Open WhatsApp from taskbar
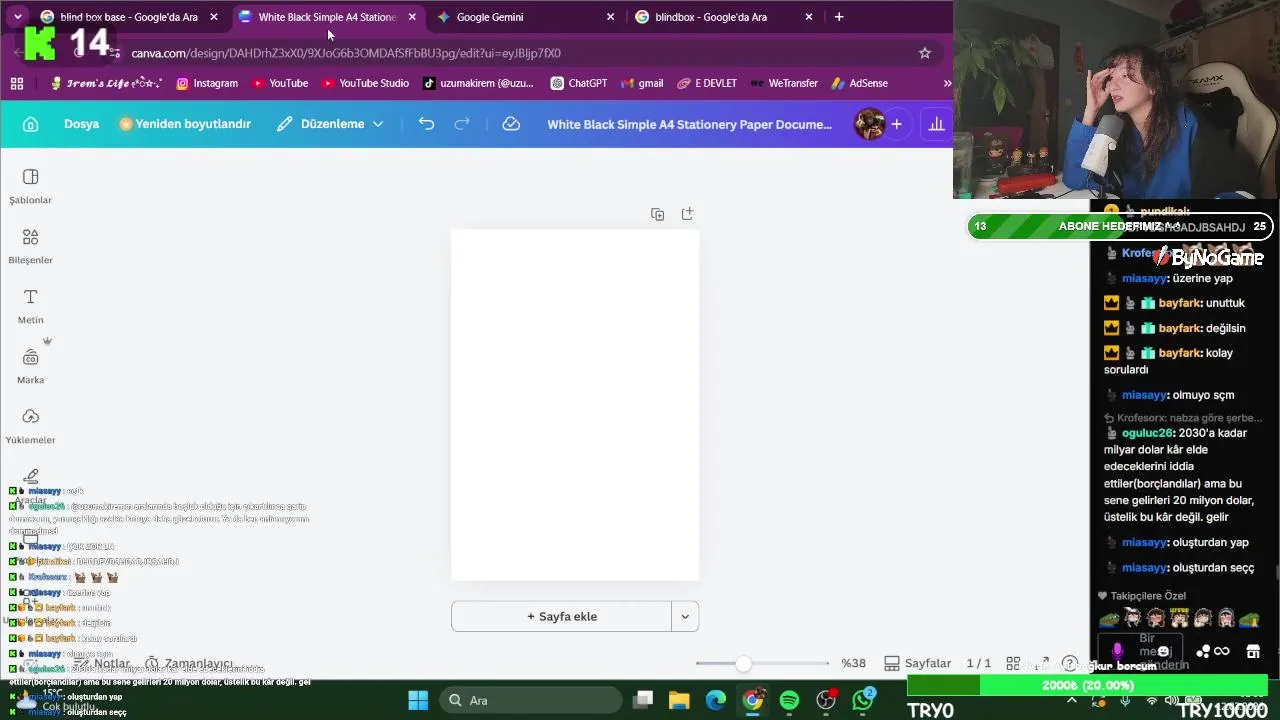This screenshot has width=1280, height=720. tap(863, 700)
